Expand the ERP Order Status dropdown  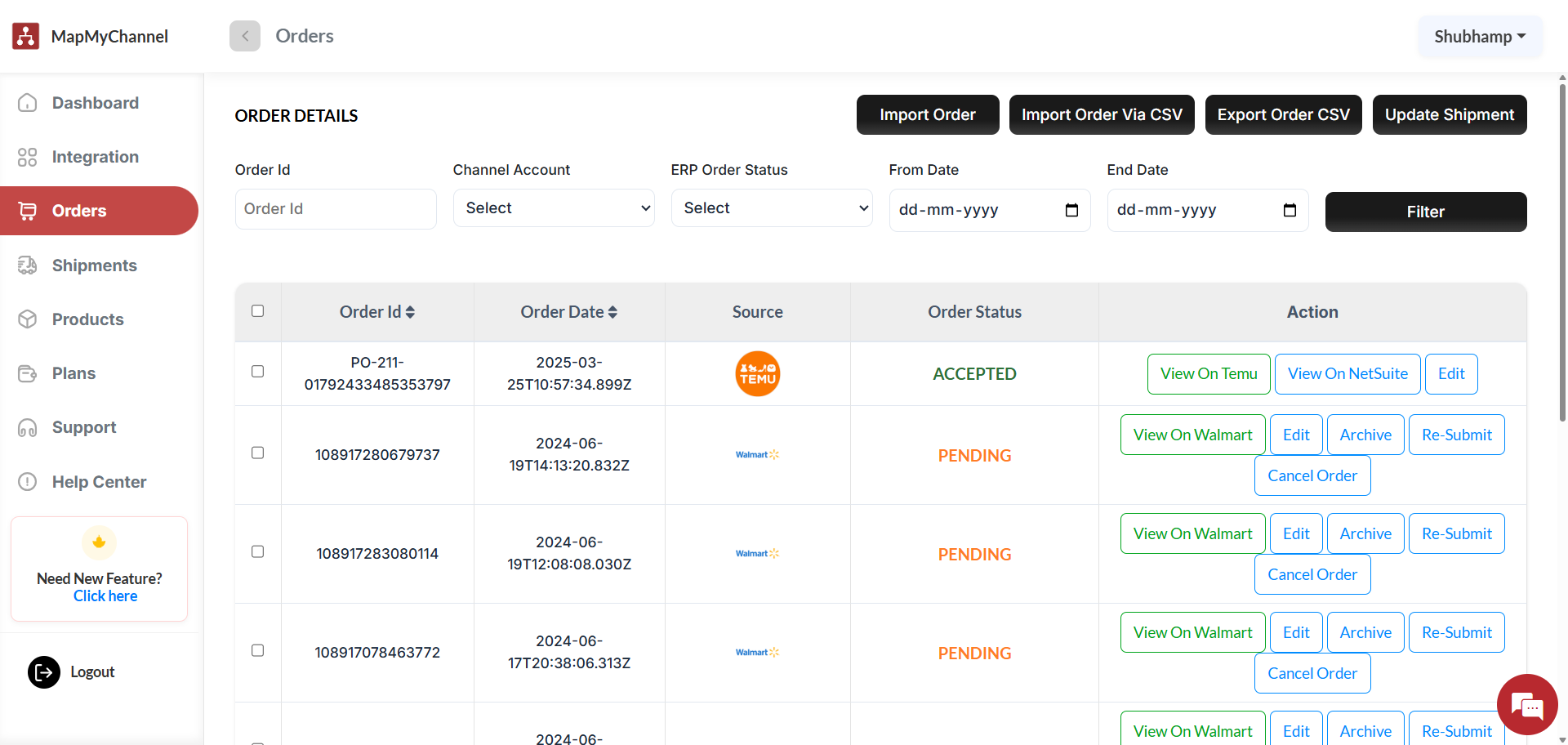[772, 208]
